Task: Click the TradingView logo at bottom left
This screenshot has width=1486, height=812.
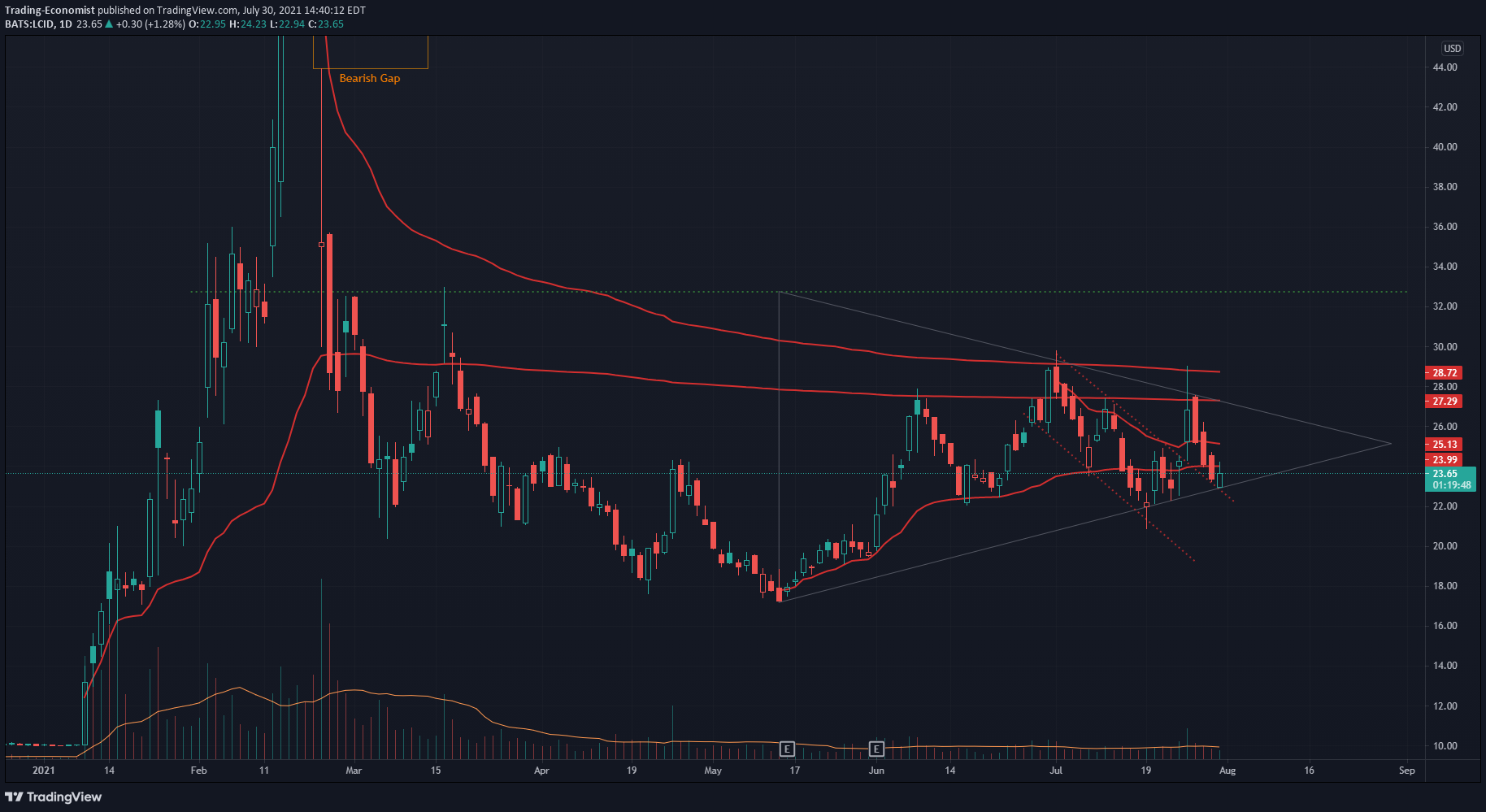Action: [54, 797]
